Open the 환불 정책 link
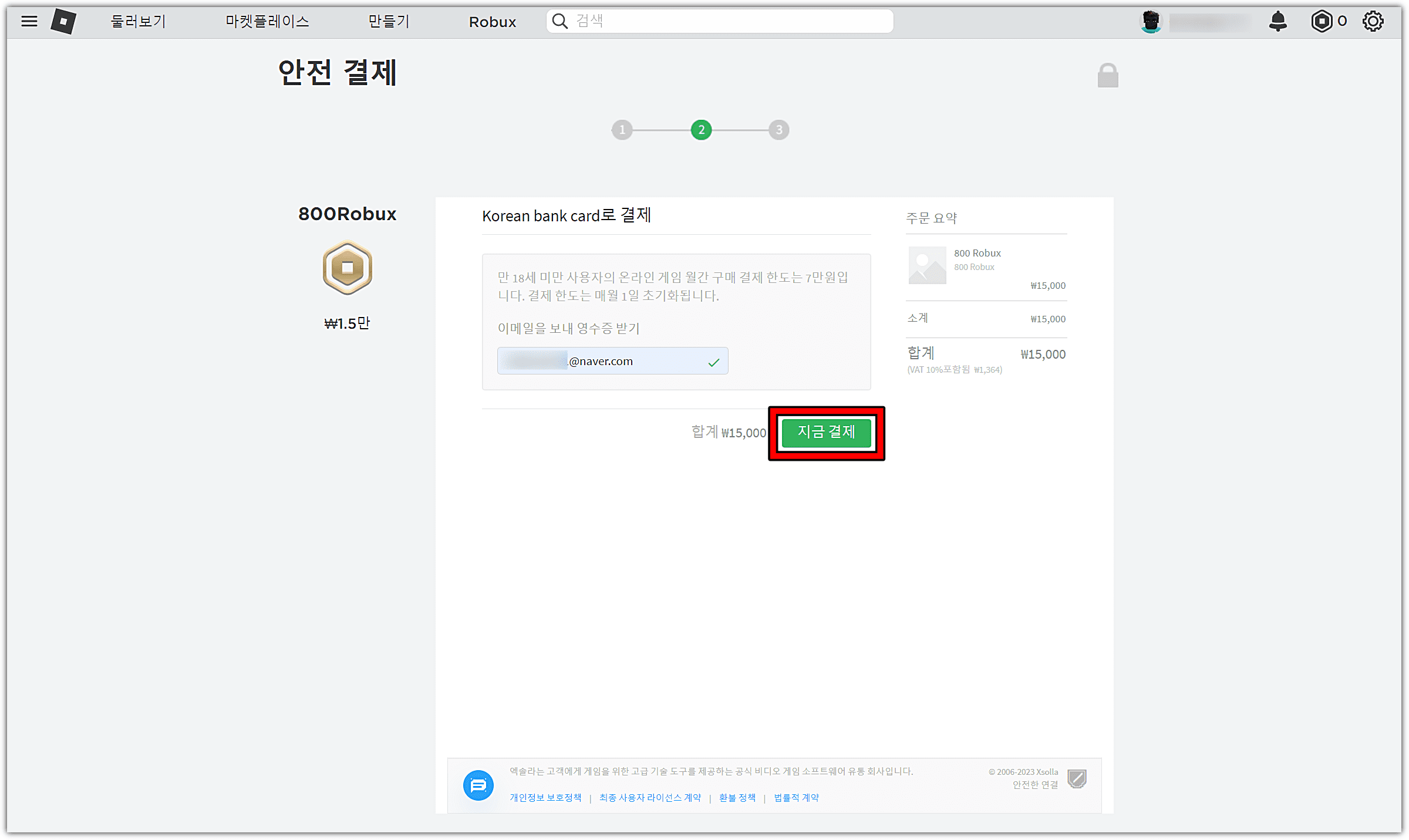This screenshot has height=840, width=1409. pos(737,797)
